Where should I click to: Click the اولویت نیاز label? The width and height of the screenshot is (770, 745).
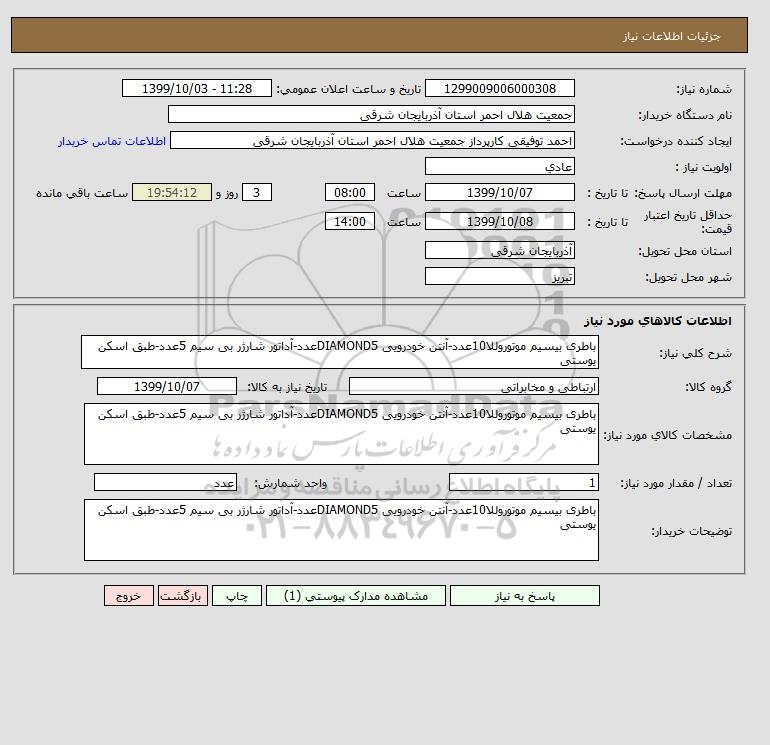click(703, 167)
